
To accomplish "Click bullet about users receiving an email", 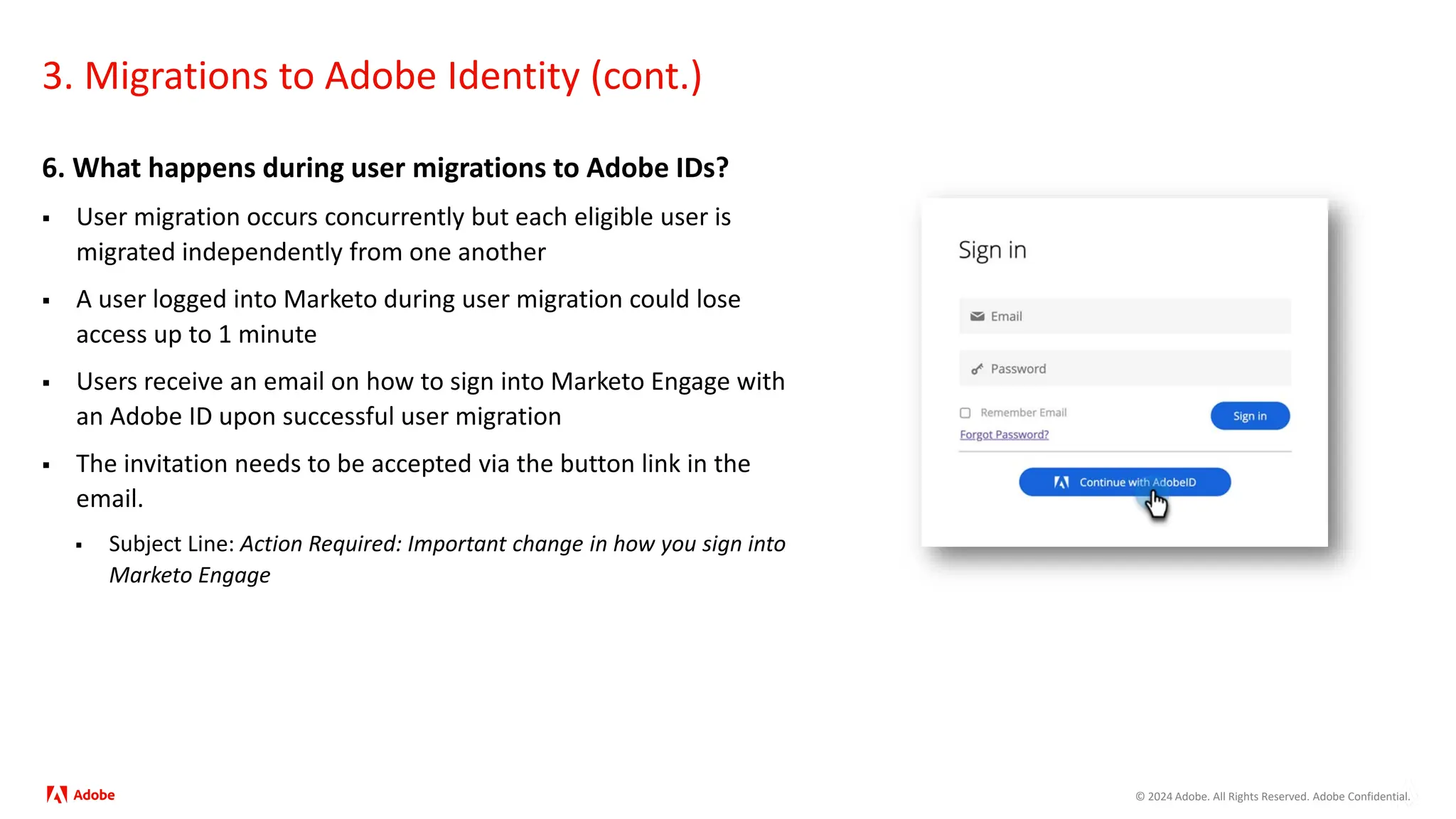I will (430, 399).
